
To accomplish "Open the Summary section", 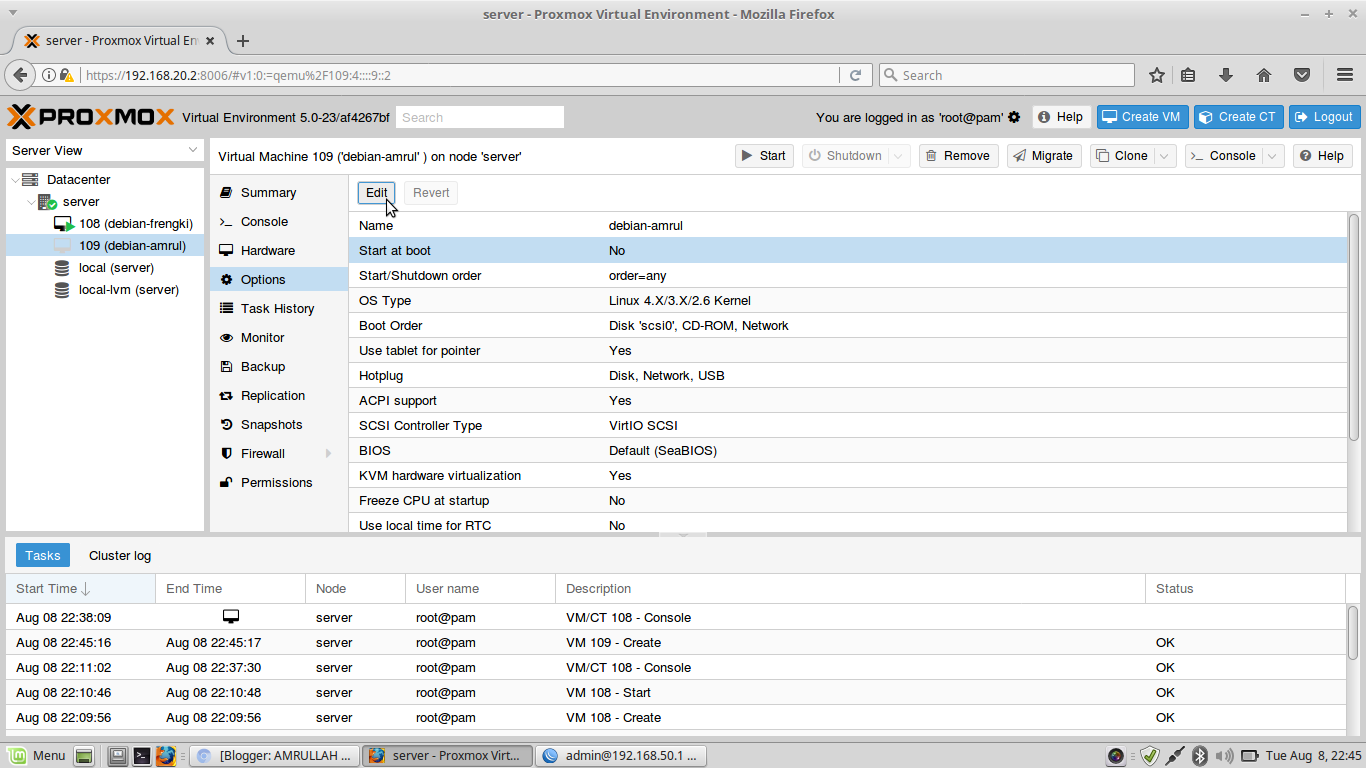I will tap(279, 193).
